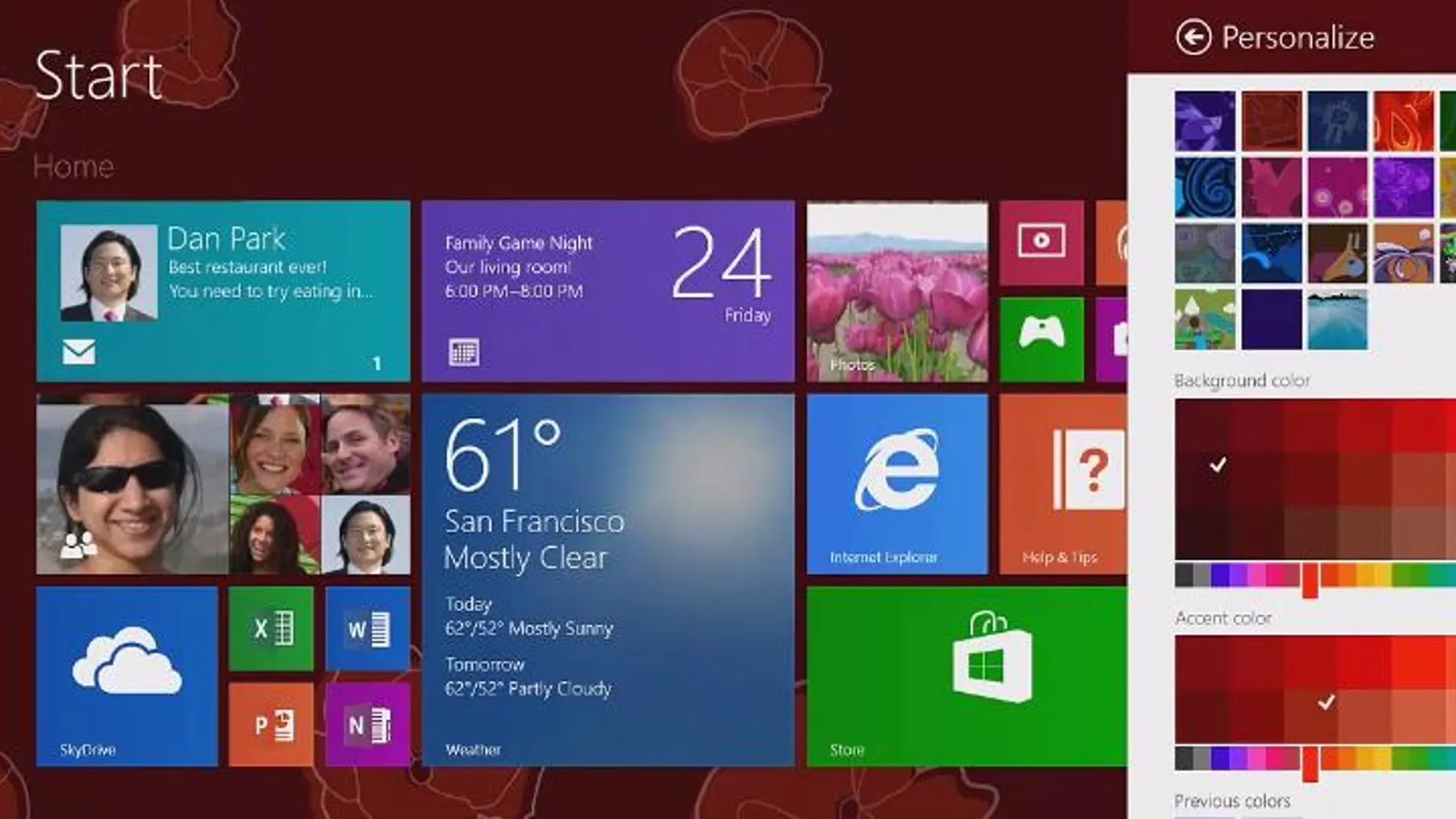Select the green mountain landscape background pattern

[1205, 319]
